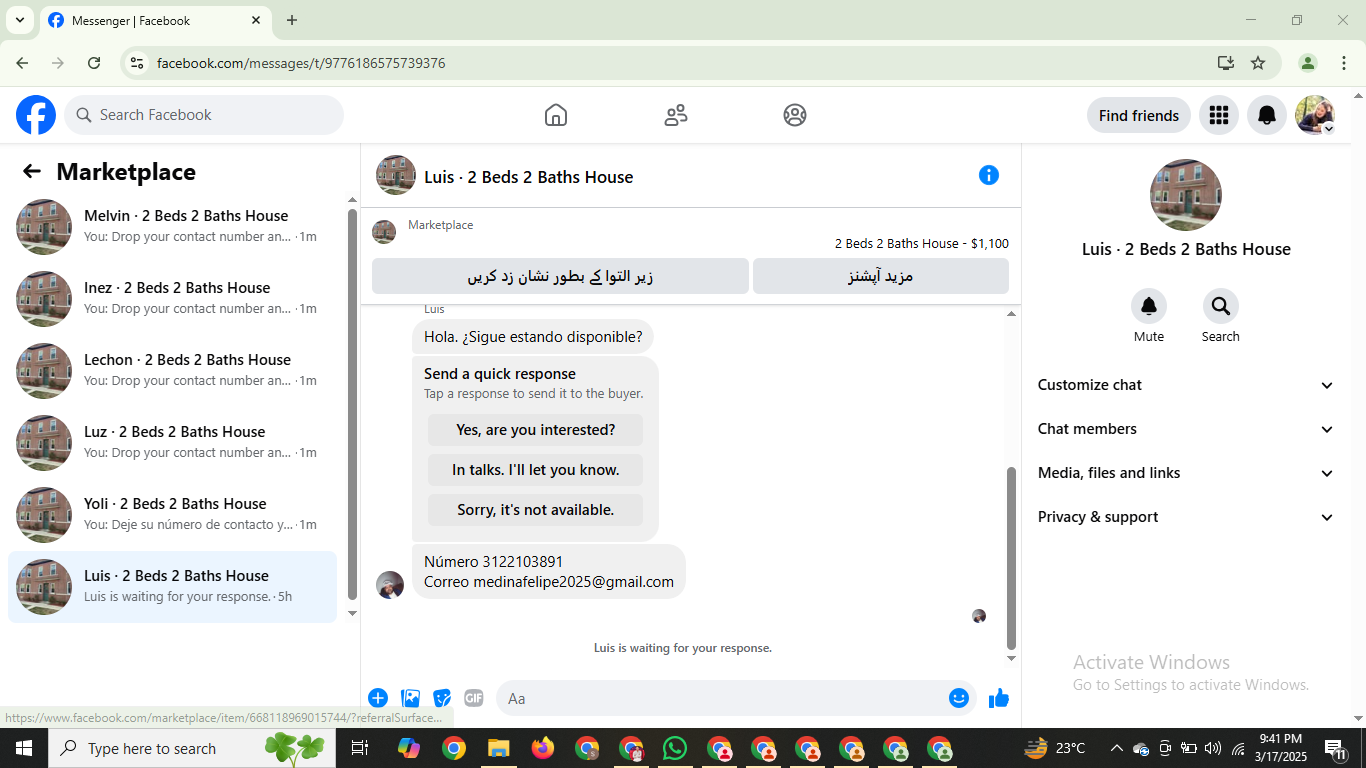This screenshot has width=1366, height=768.
Task: Open Task View on the taskbar
Action: coord(360,748)
